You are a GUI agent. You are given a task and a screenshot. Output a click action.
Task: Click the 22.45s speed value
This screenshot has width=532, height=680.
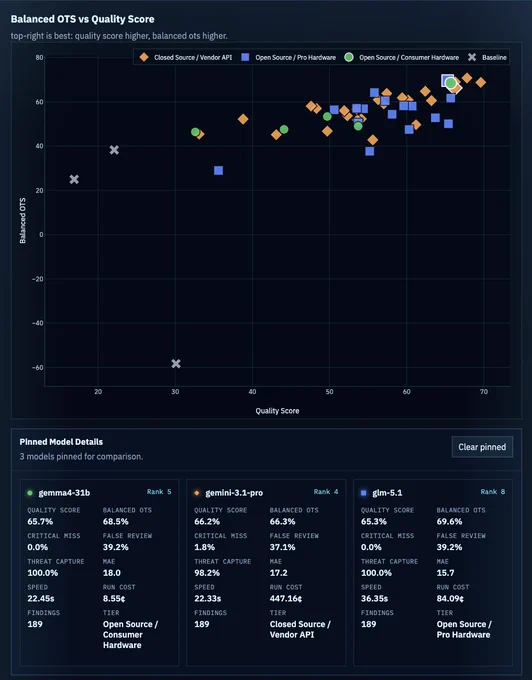pos(41,598)
